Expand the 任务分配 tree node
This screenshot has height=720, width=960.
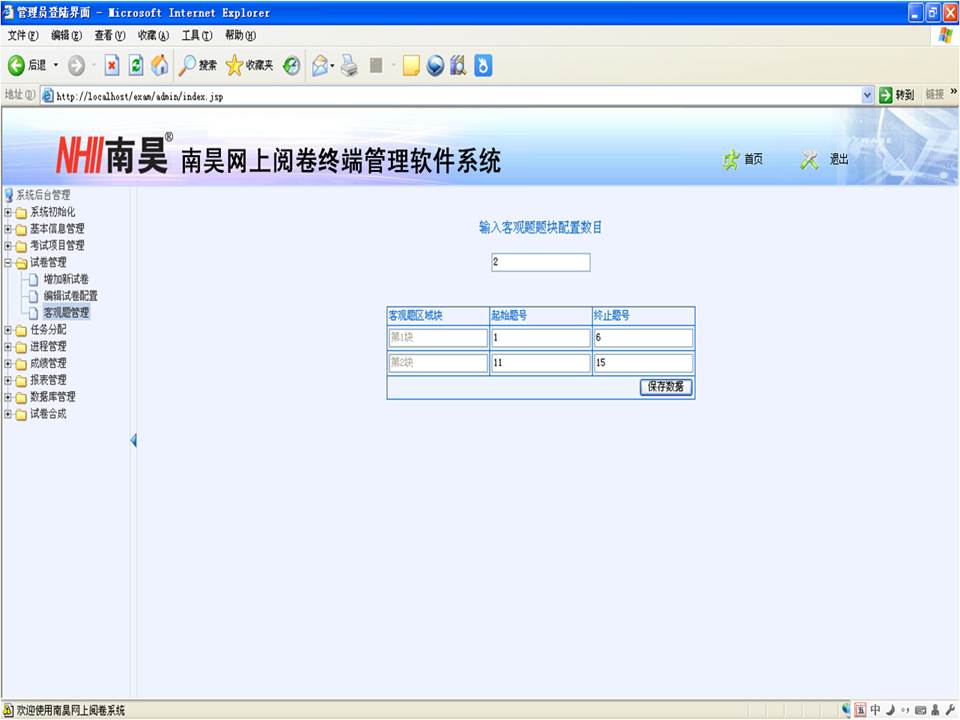pyautogui.click(x=8, y=330)
